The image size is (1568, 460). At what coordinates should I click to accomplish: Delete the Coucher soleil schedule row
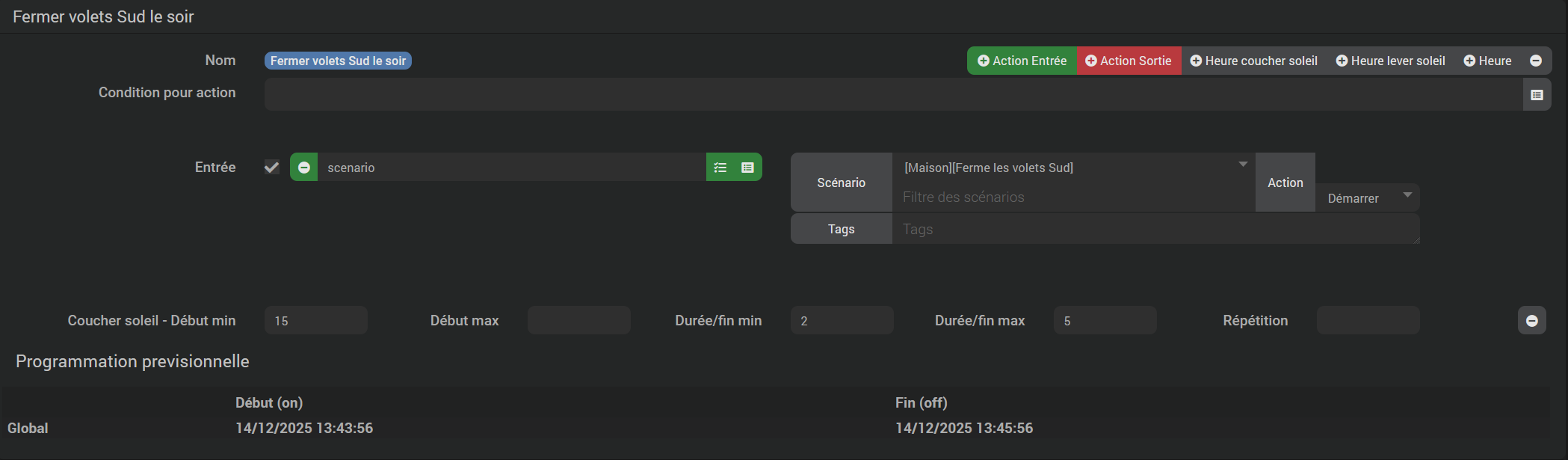(x=1532, y=320)
